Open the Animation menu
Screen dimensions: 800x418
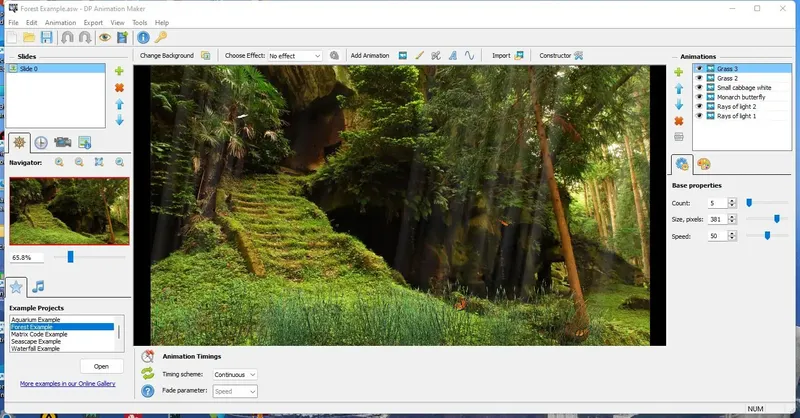point(60,22)
